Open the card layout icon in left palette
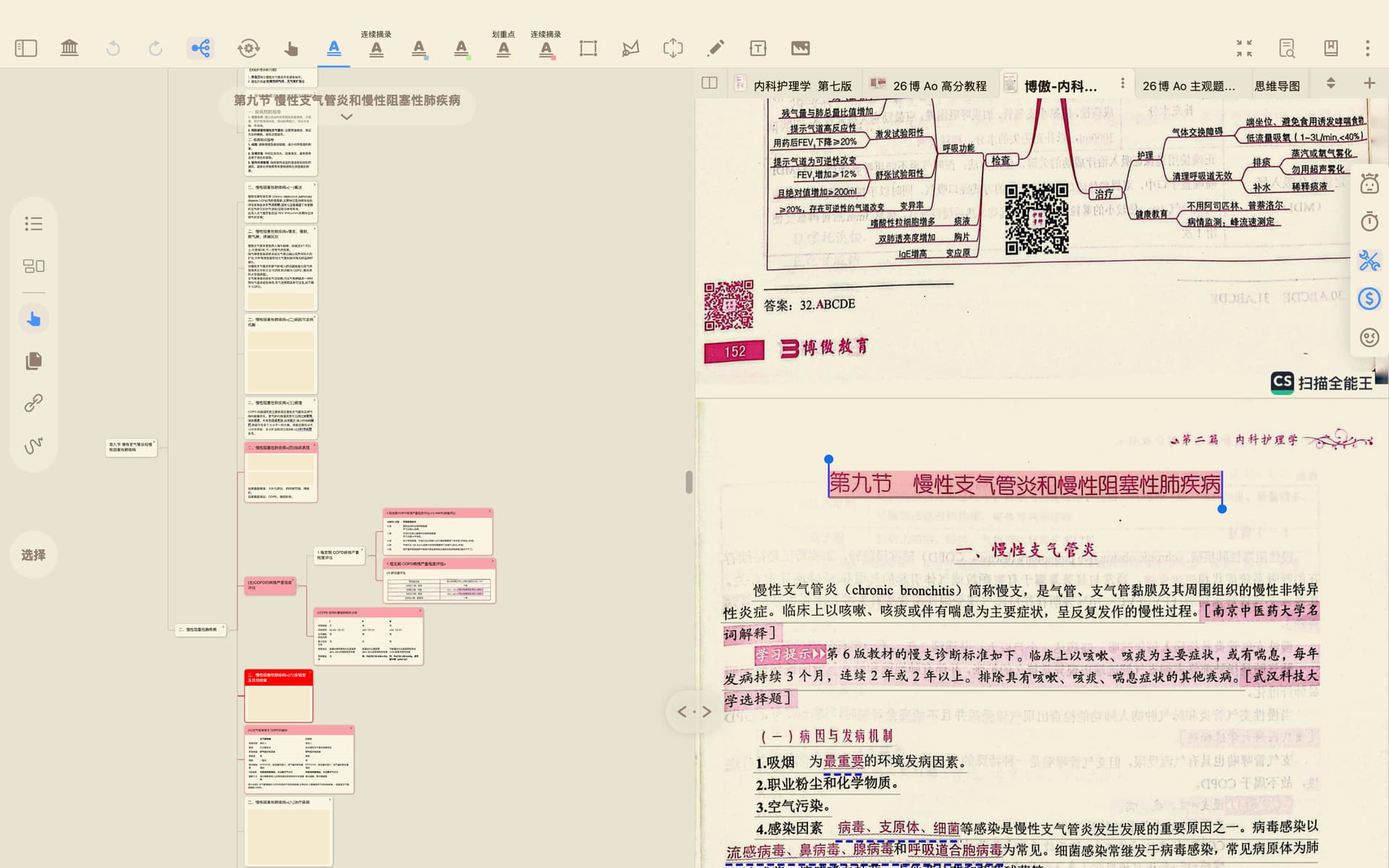1389x868 pixels. tap(33, 266)
